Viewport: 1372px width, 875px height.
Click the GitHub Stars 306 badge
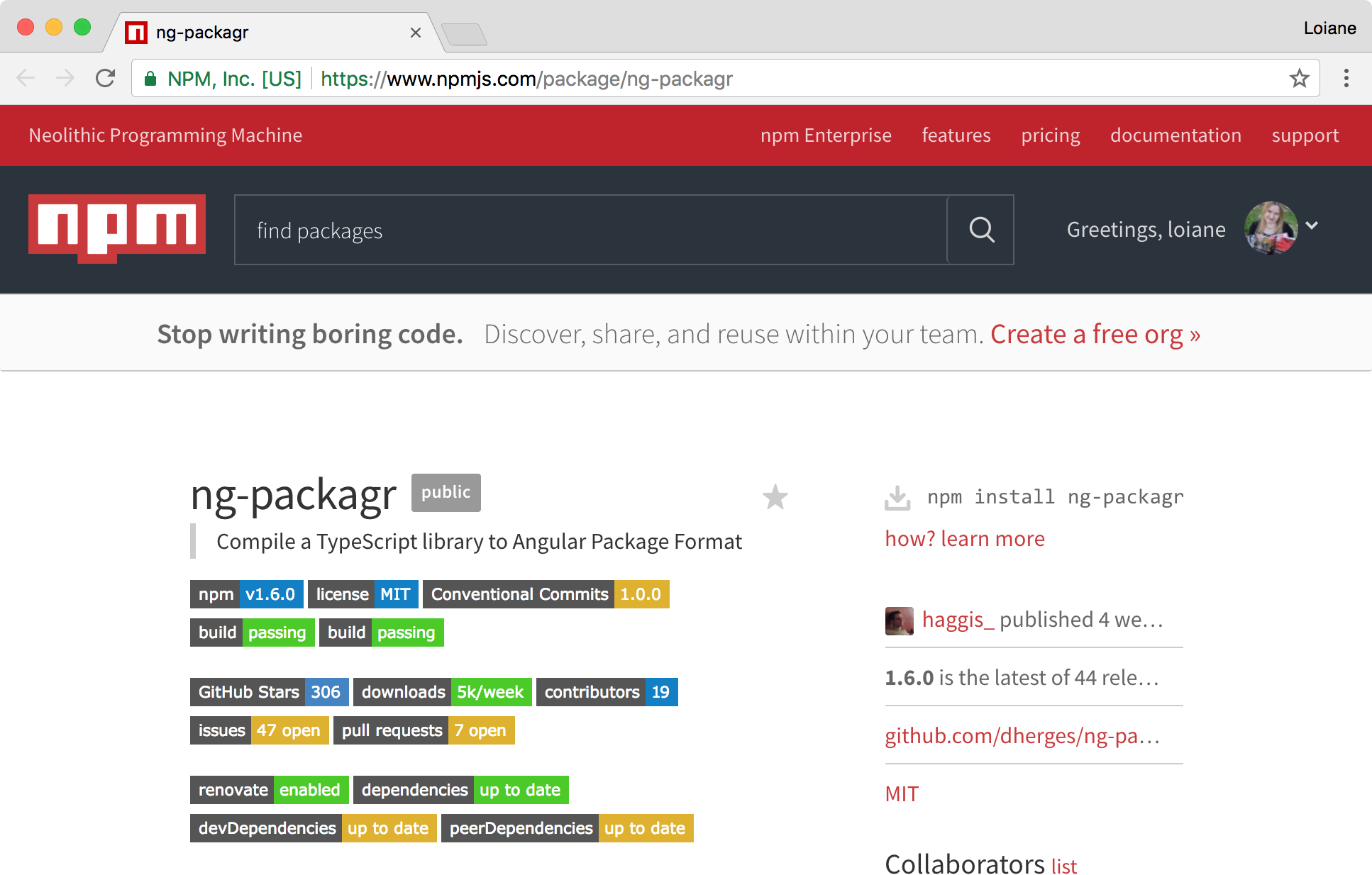click(x=269, y=692)
